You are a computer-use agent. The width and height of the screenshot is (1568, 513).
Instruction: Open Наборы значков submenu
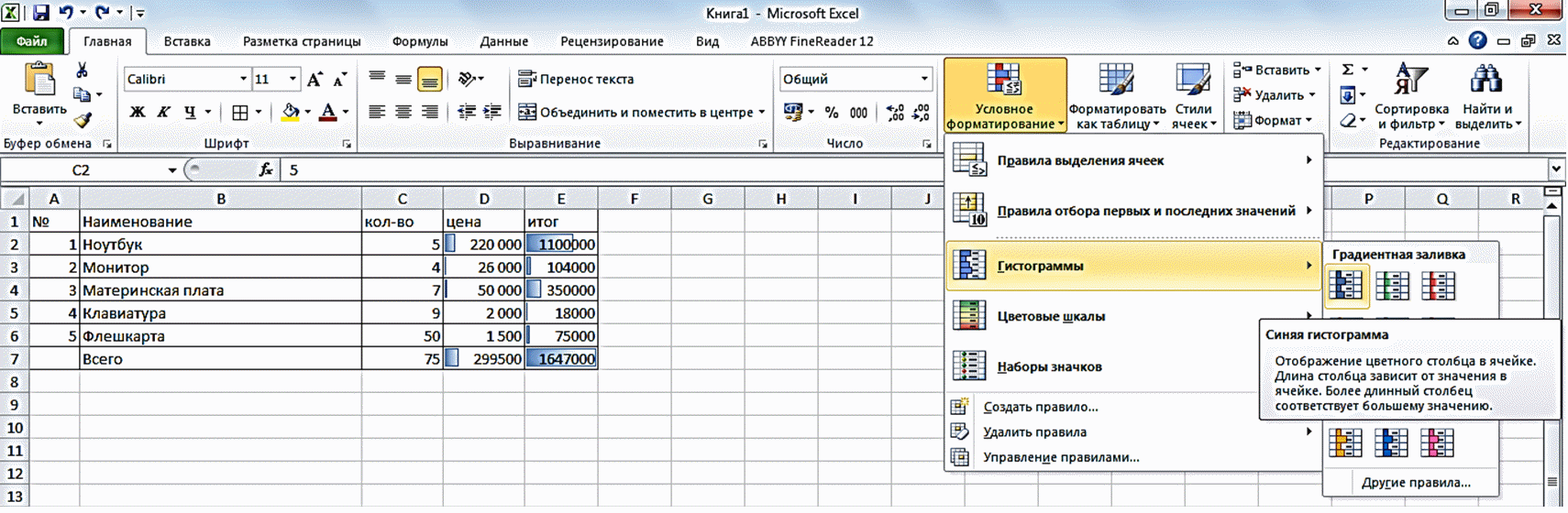pyautogui.click(x=1134, y=366)
